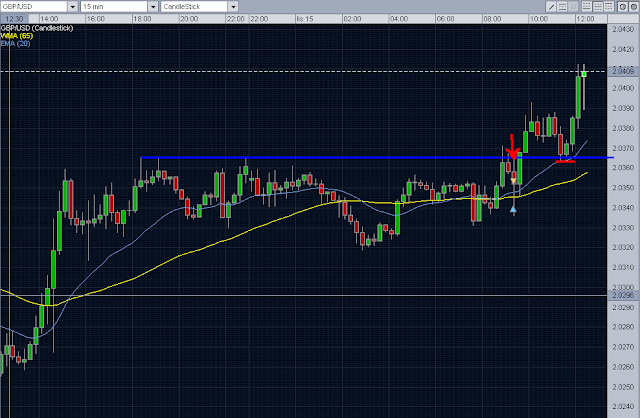
Task: Open the 15 min timeframe dropdown arrow
Action: pos(153,7)
